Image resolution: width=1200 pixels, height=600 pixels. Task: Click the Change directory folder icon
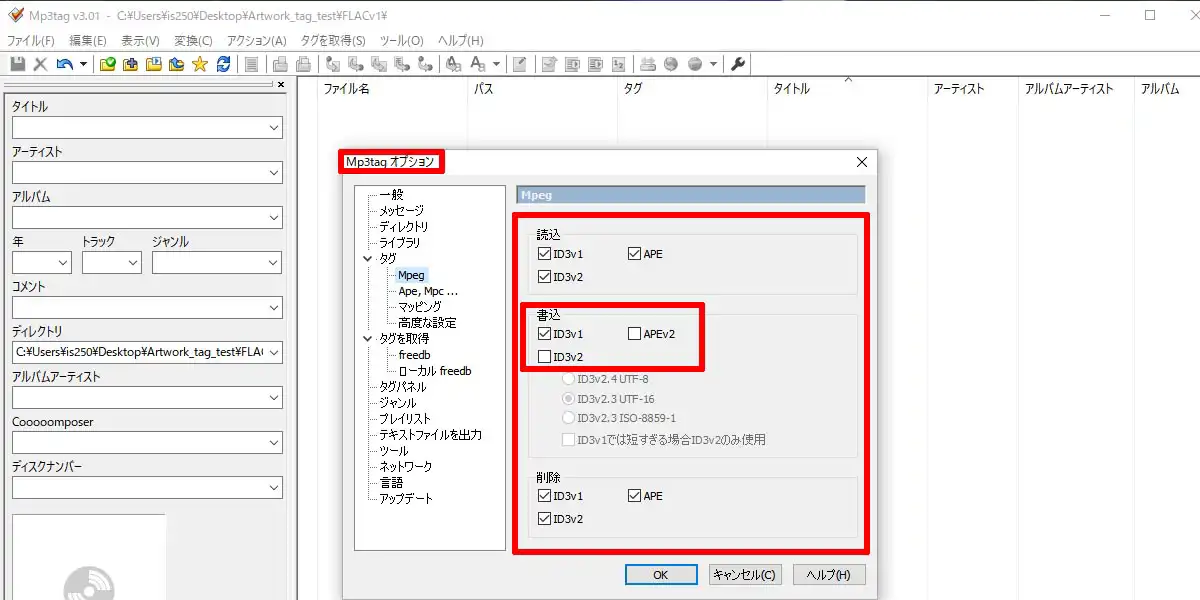(108, 64)
